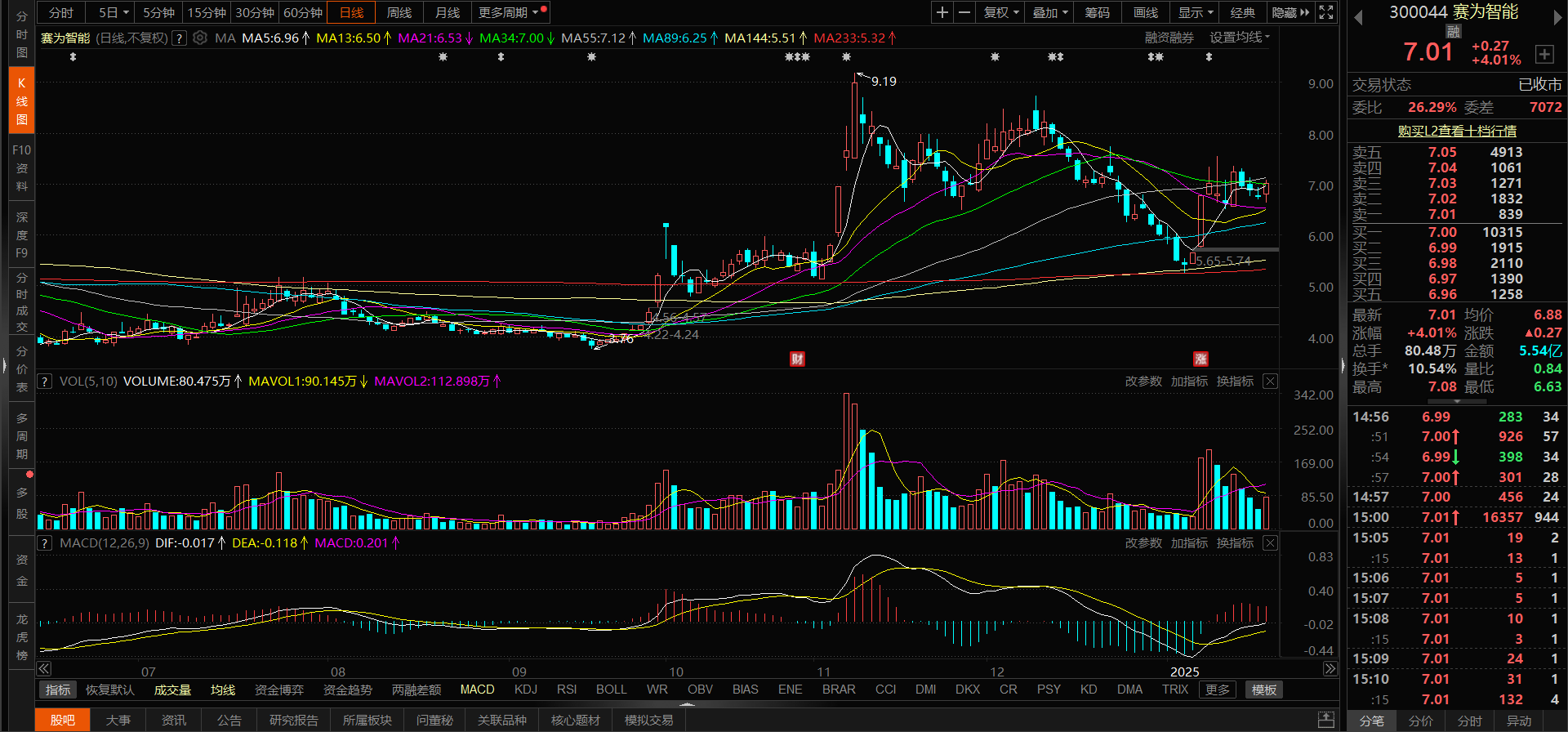Click the red 财 marker on chart
The image size is (1568, 732).
tap(797, 359)
